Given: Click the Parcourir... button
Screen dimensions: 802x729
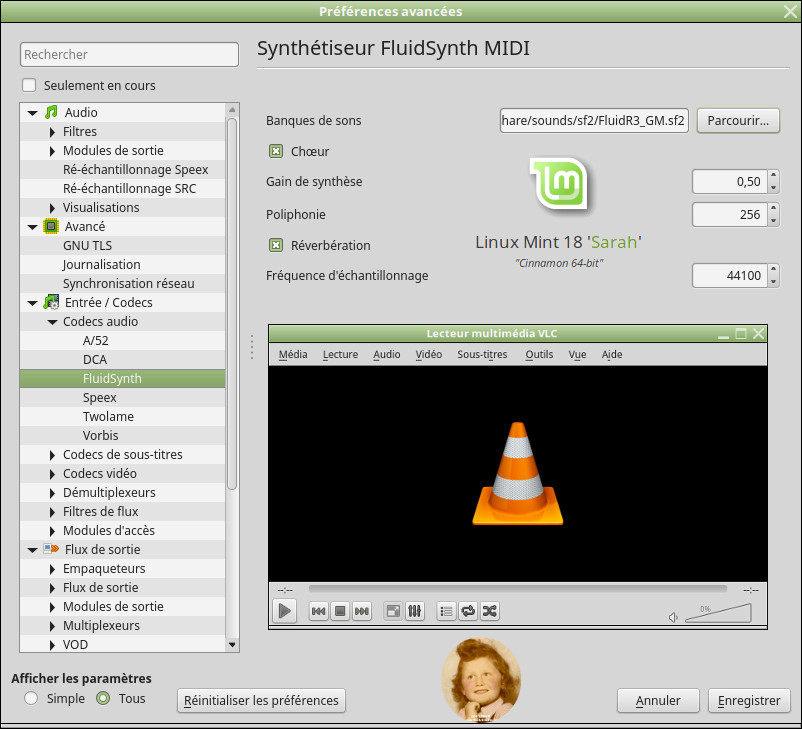Looking at the screenshot, I should 738,120.
